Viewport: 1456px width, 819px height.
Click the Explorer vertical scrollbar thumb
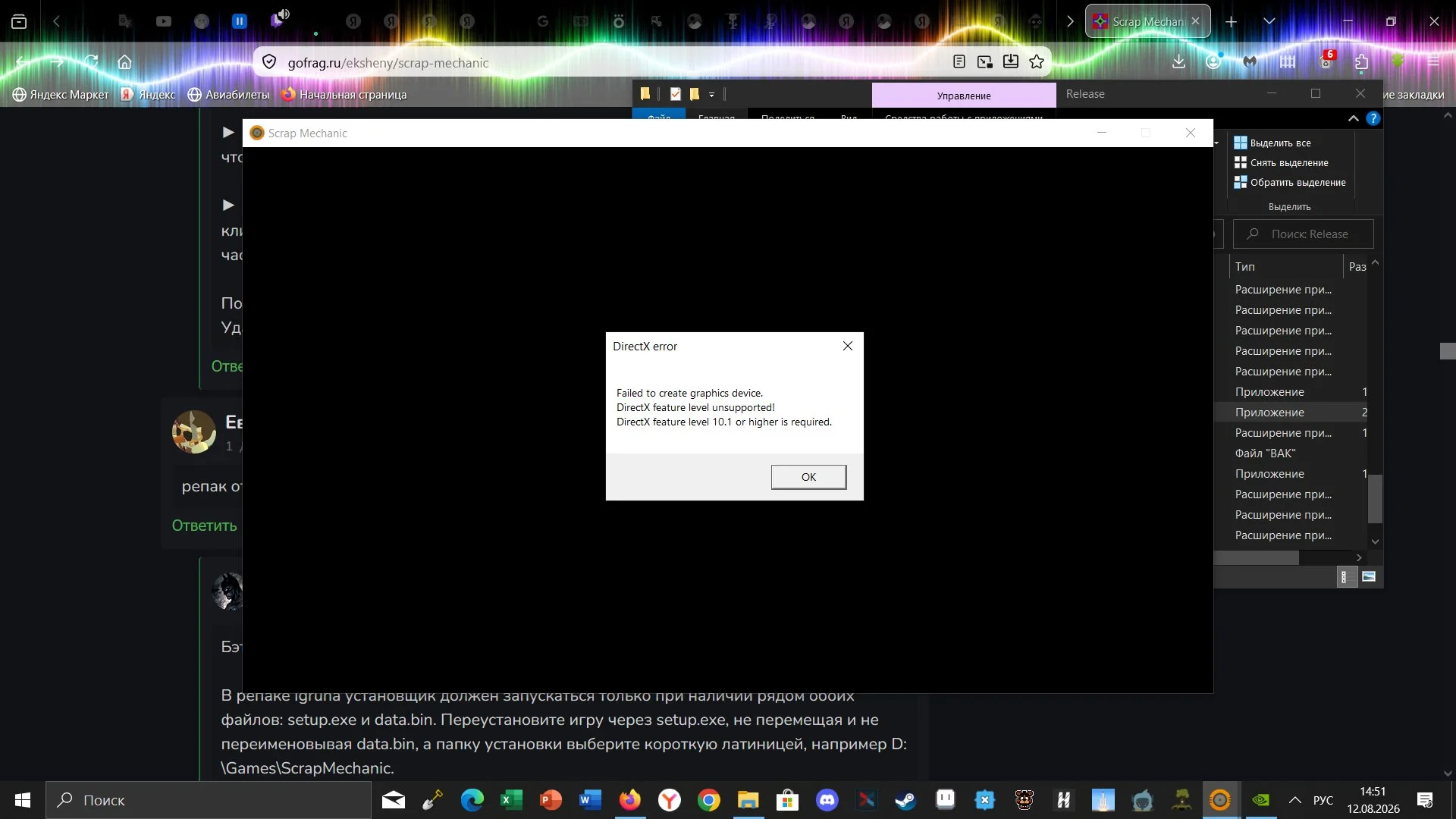pos(1375,499)
